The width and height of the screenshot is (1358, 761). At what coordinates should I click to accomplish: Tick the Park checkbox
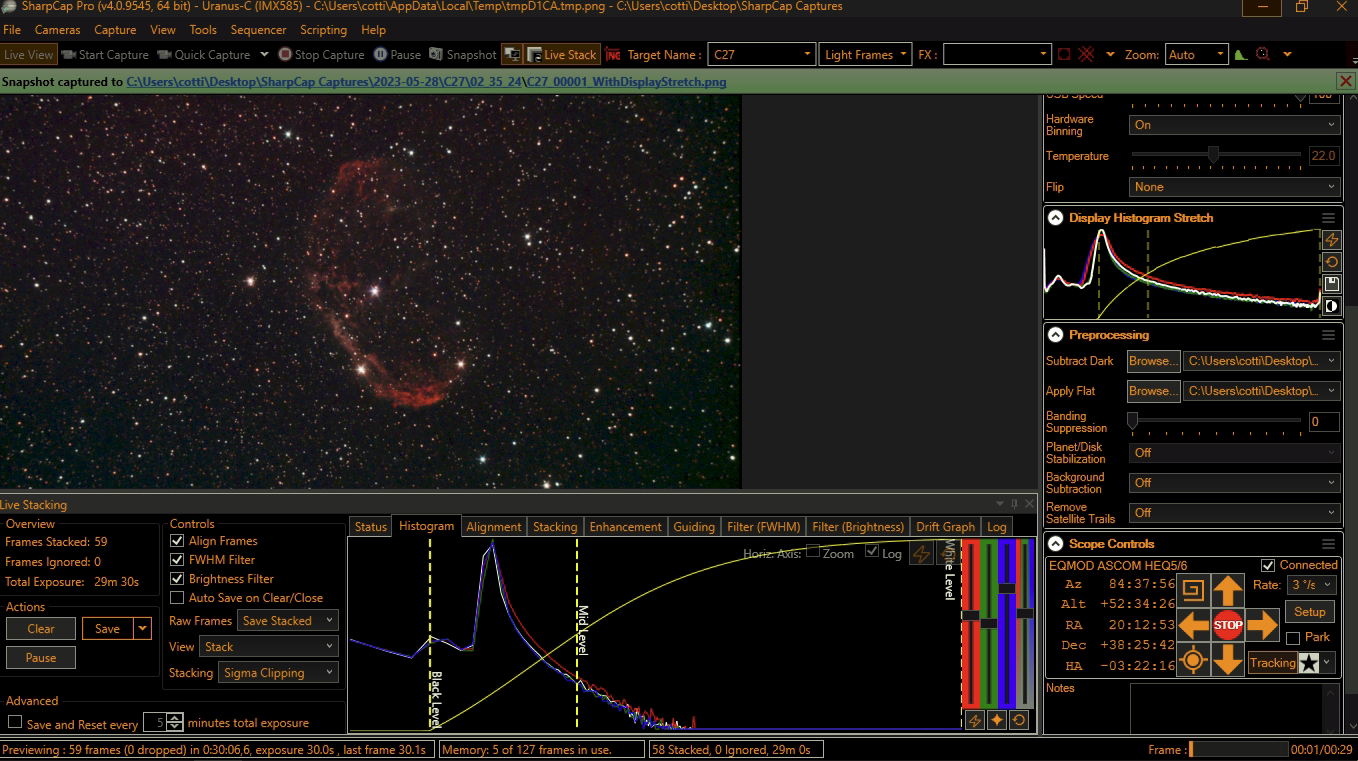[1293, 638]
